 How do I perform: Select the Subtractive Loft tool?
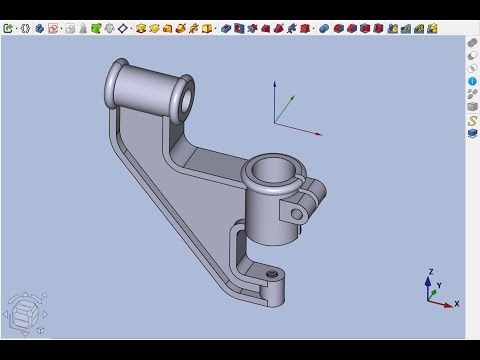pos(266,29)
